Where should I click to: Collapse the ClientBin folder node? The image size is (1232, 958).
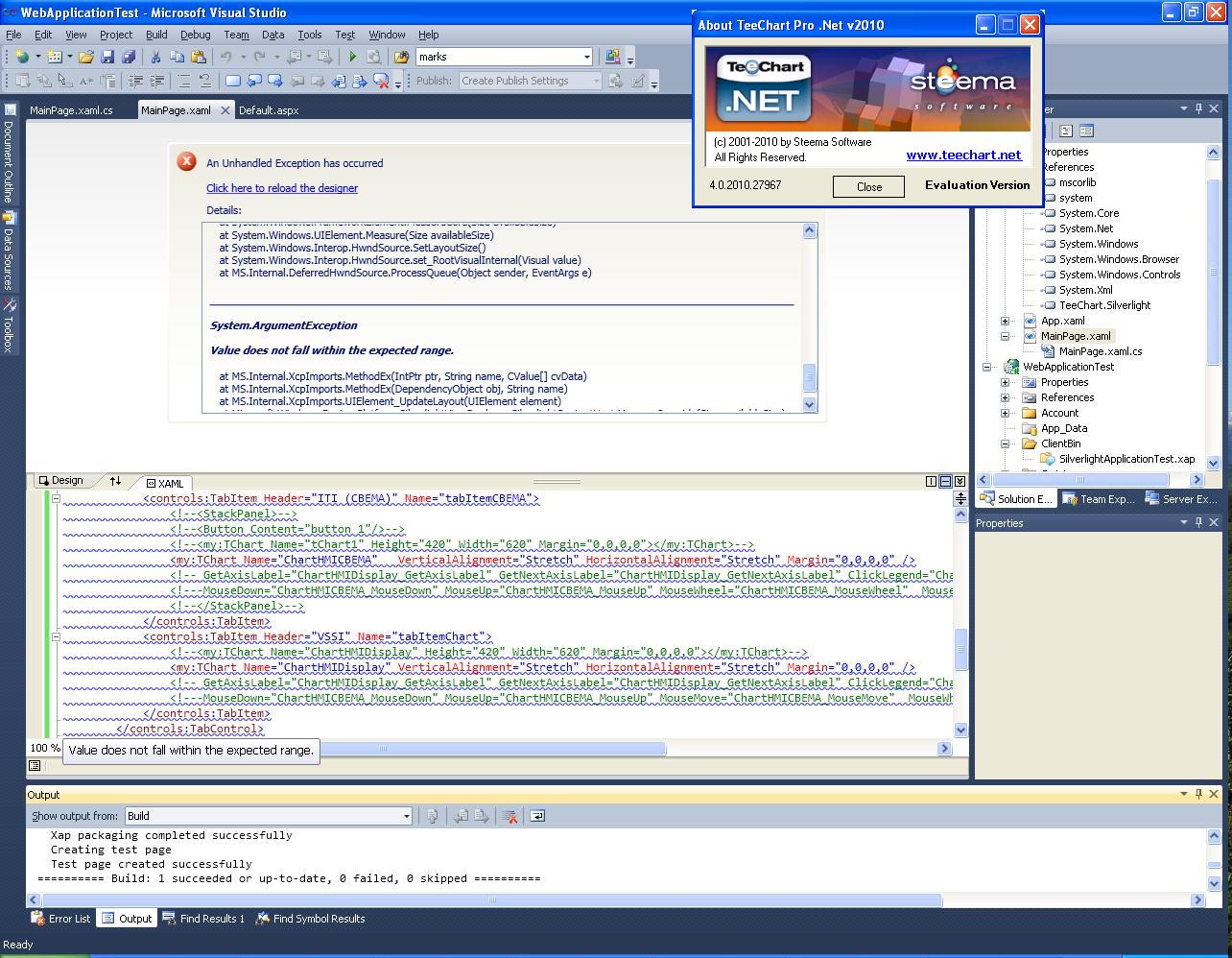click(1005, 443)
